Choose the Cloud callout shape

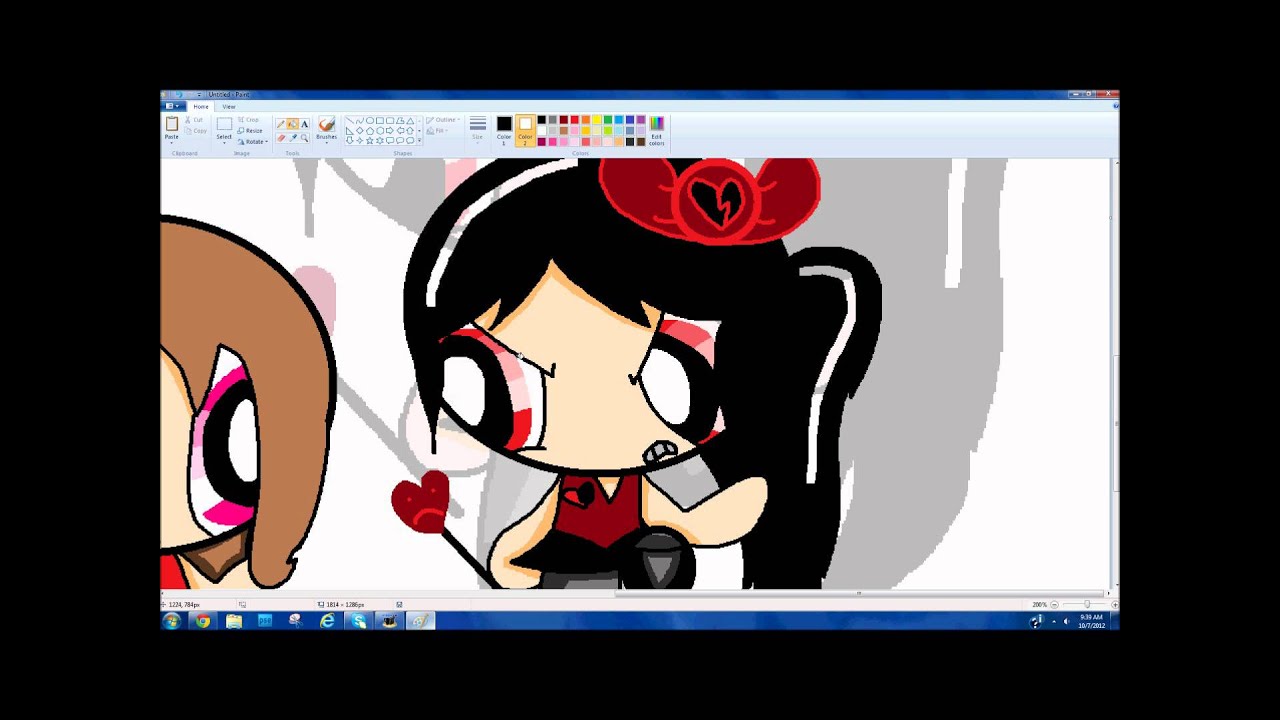[410, 140]
